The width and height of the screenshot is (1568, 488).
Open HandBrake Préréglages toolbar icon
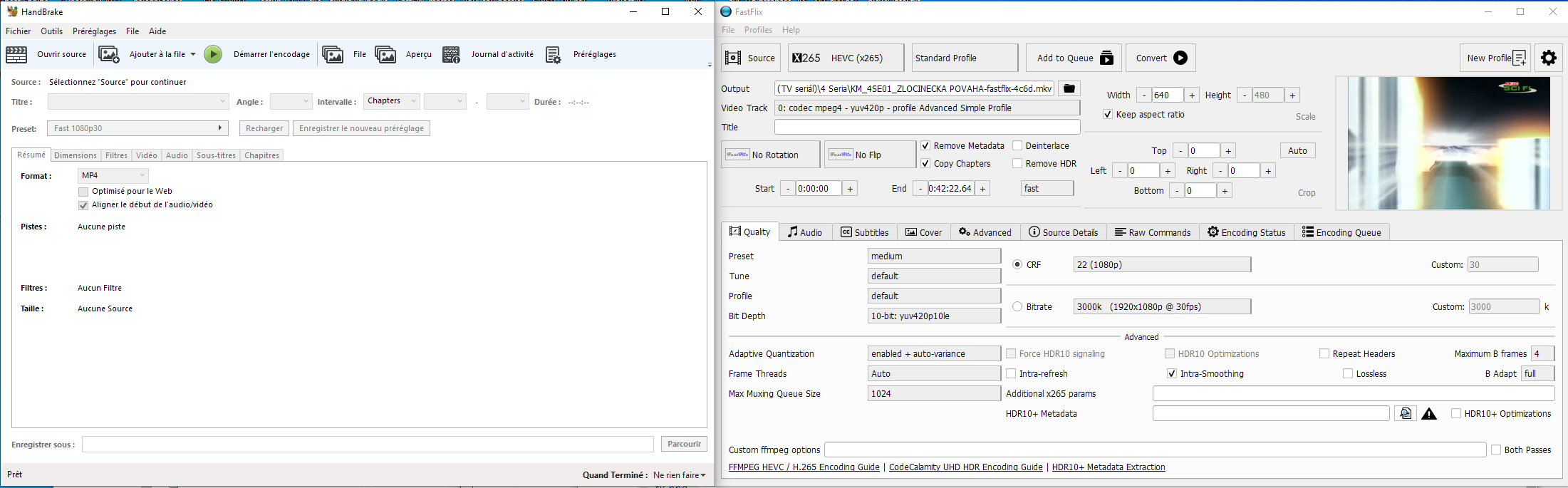pos(554,54)
